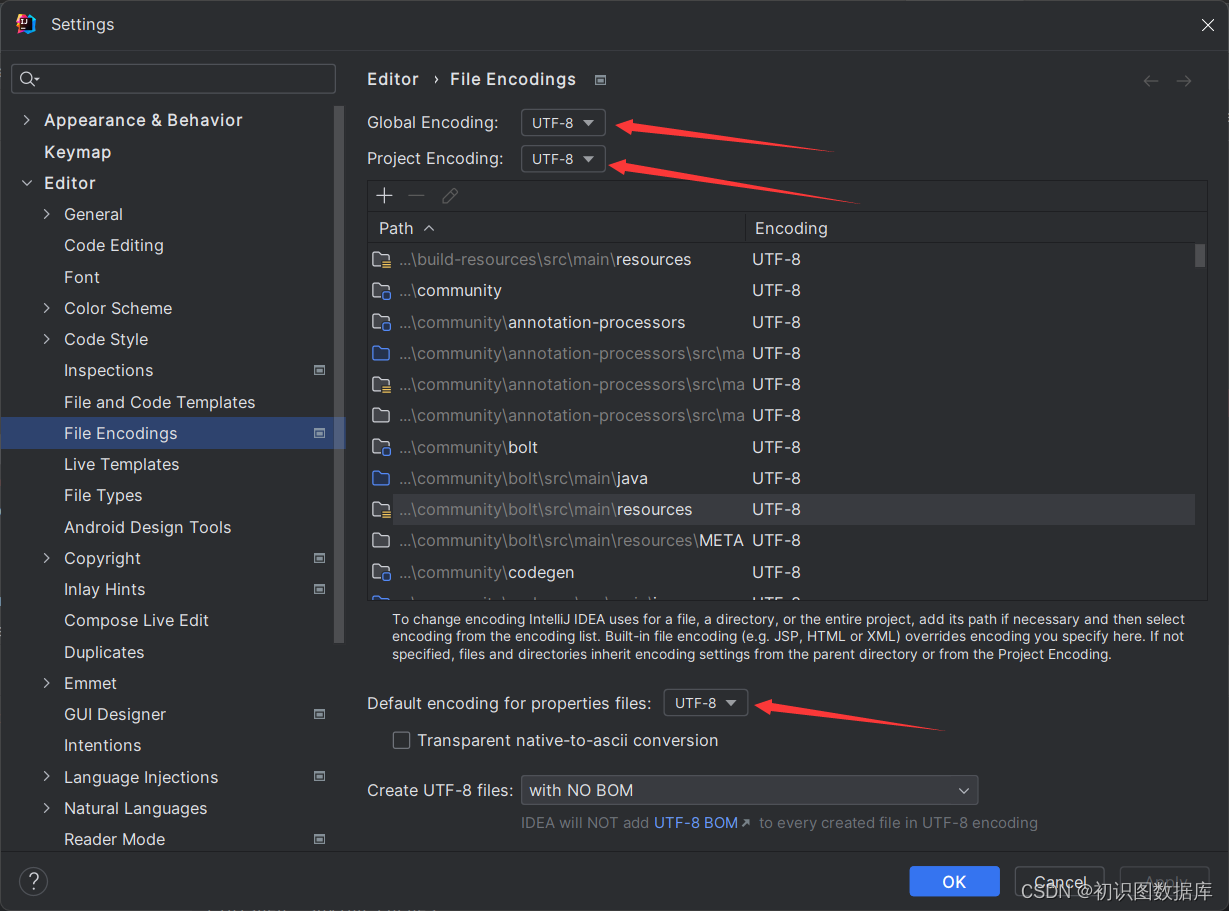The height and width of the screenshot is (911, 1229).
Task: Click module folder icon of ...\community row
Action: [381, 291]
